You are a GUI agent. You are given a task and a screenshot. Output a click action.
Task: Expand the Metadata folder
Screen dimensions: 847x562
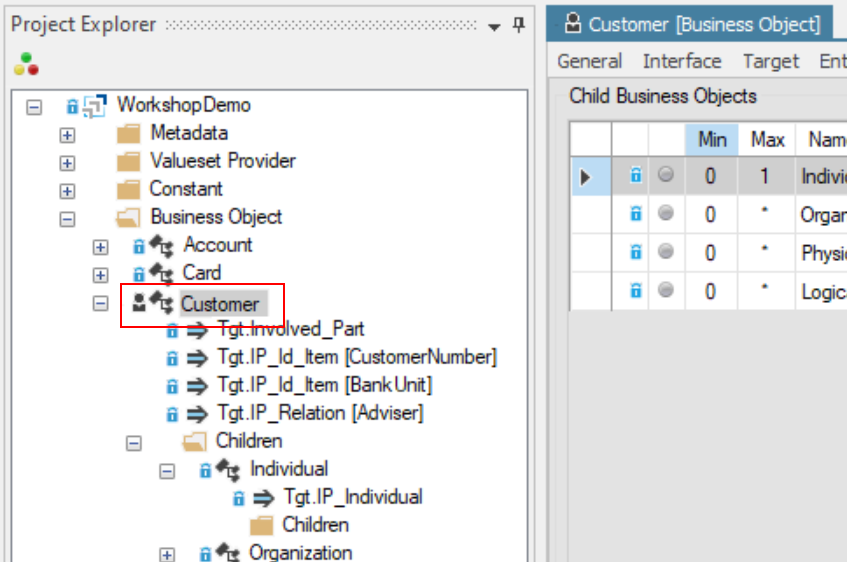click(x=67, y=134)
